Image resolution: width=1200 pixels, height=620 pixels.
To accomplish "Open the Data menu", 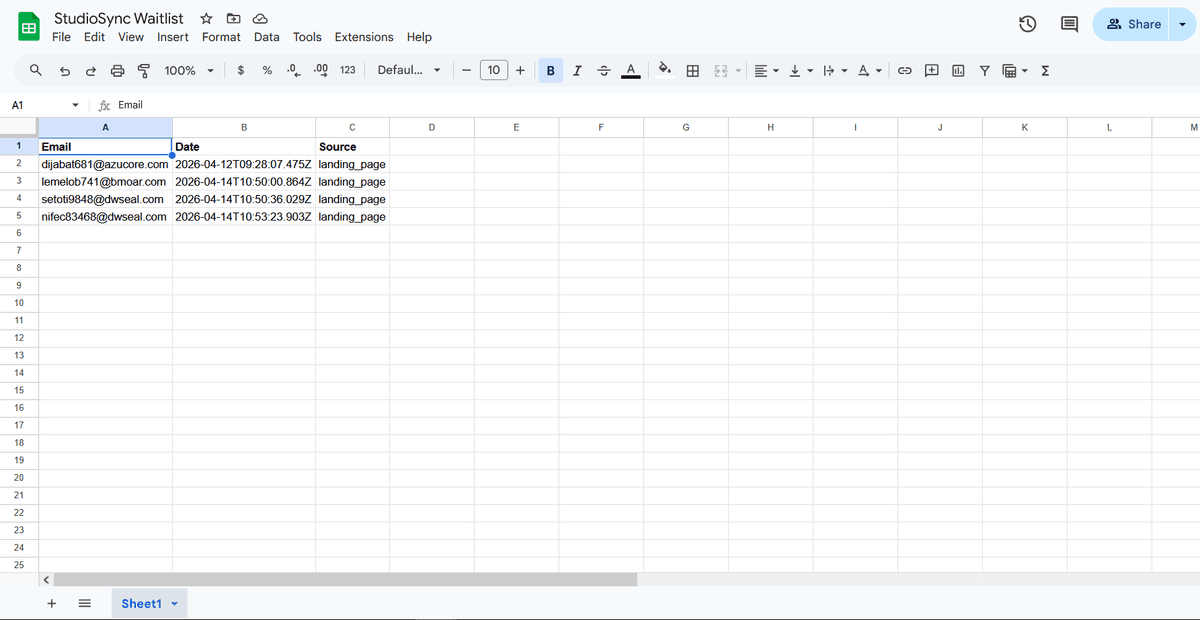I will point(266,36).
